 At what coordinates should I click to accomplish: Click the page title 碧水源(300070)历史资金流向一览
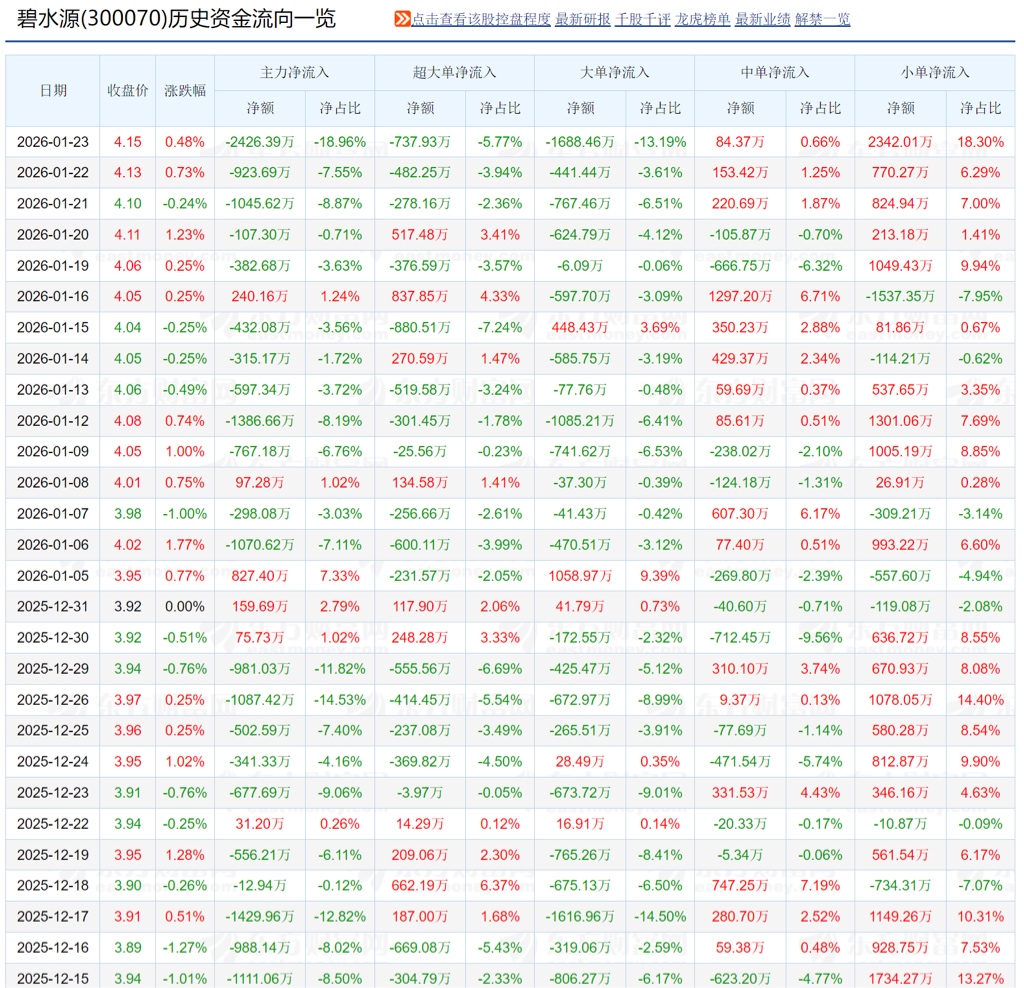coord(176,18)
